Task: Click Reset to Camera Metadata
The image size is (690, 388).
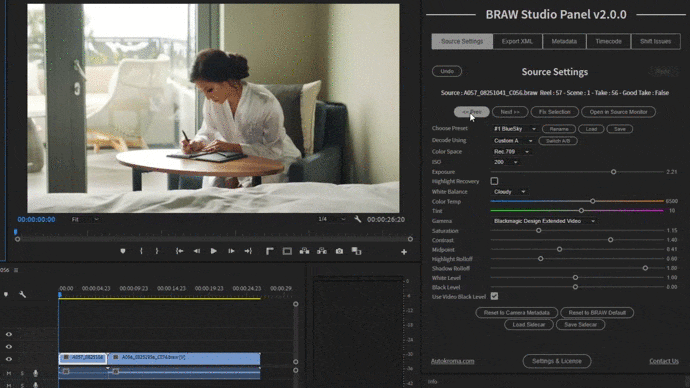Action: 517,313
